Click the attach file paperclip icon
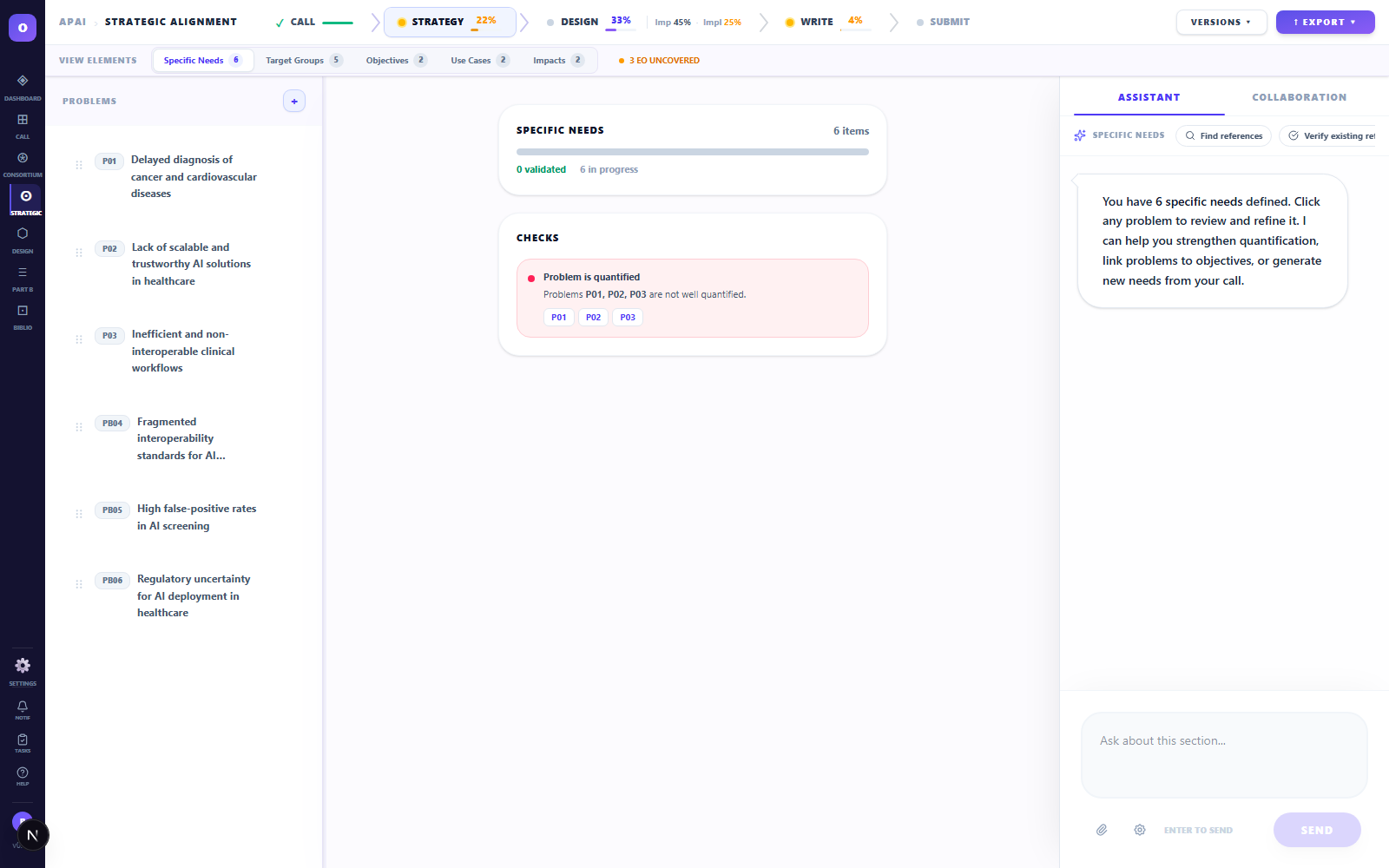This screenshot has width=1389, height=868. pyautogui.click(x=1102, y=830)
